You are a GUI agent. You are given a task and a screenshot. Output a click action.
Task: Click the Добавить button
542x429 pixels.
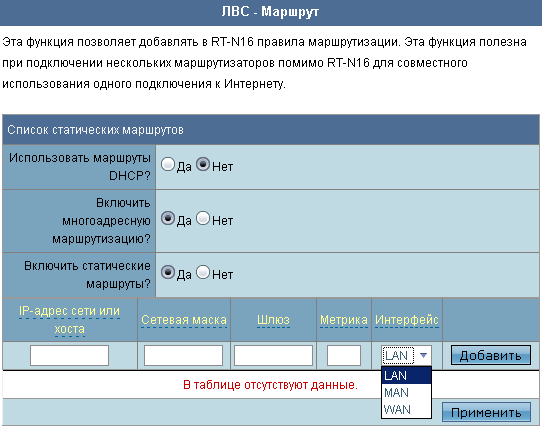pyautogui.click(x=490, y=355)
